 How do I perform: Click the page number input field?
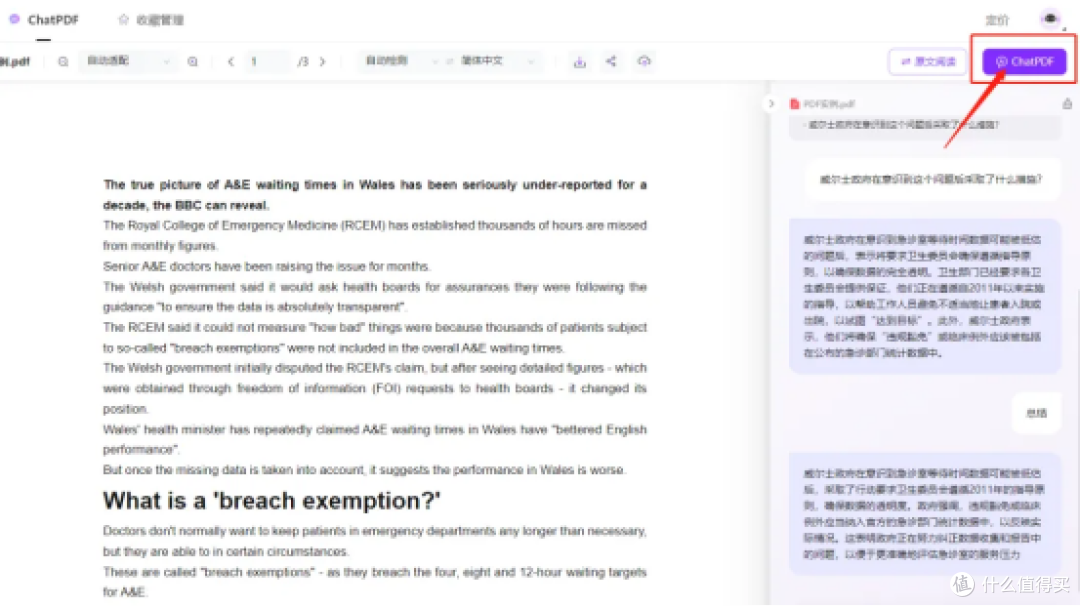267,61
